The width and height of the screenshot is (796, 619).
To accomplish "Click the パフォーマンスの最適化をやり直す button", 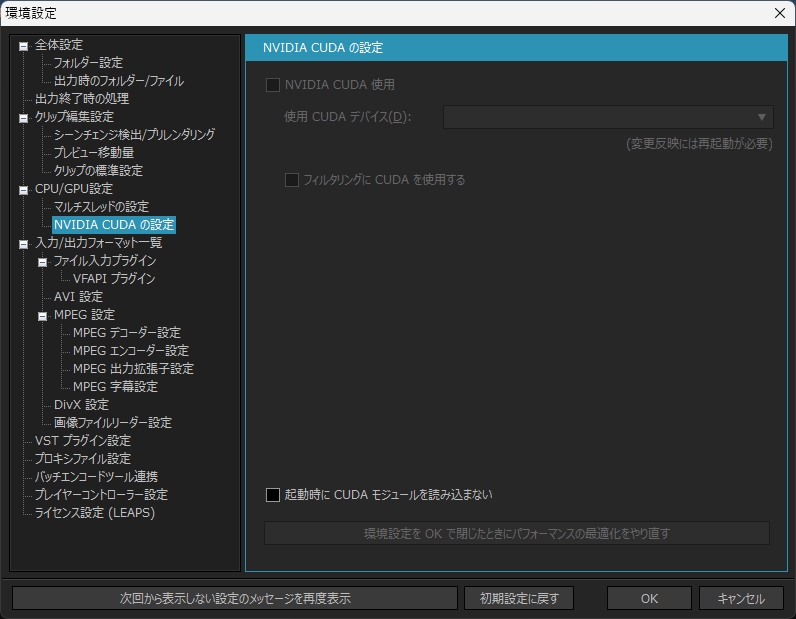I will pos(517,533).
